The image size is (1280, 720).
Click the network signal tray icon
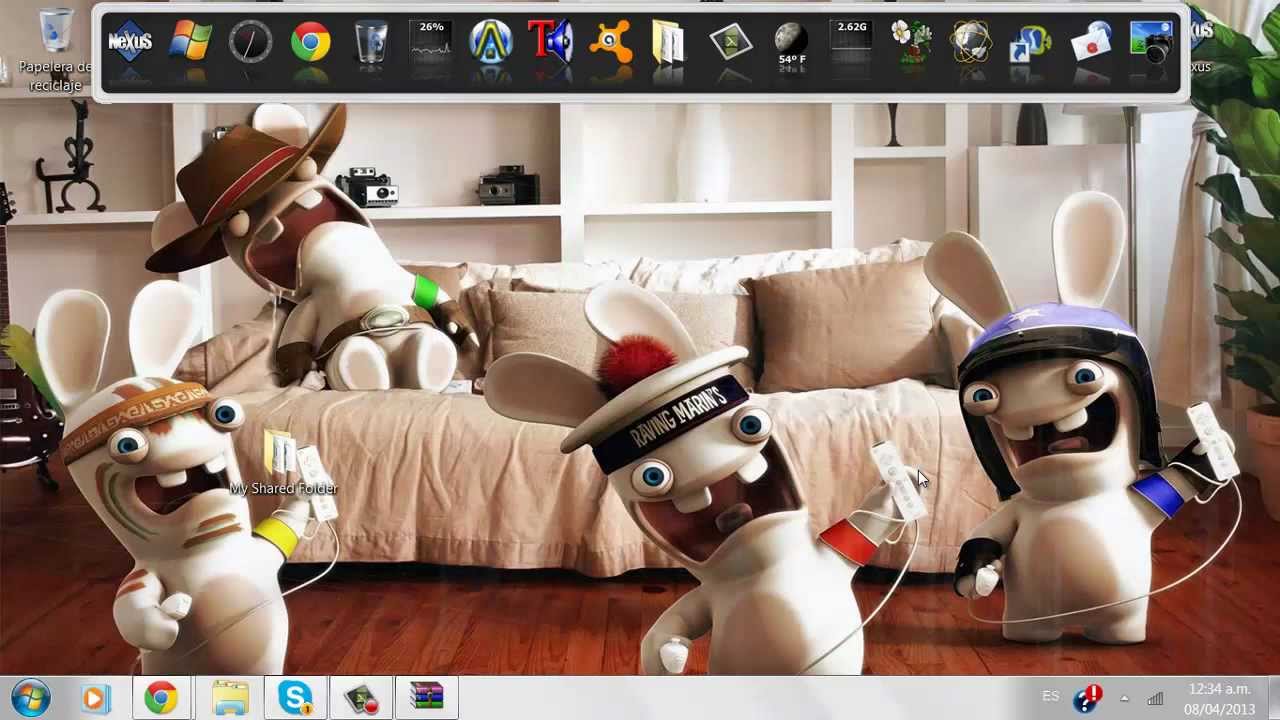(1155, 698)
